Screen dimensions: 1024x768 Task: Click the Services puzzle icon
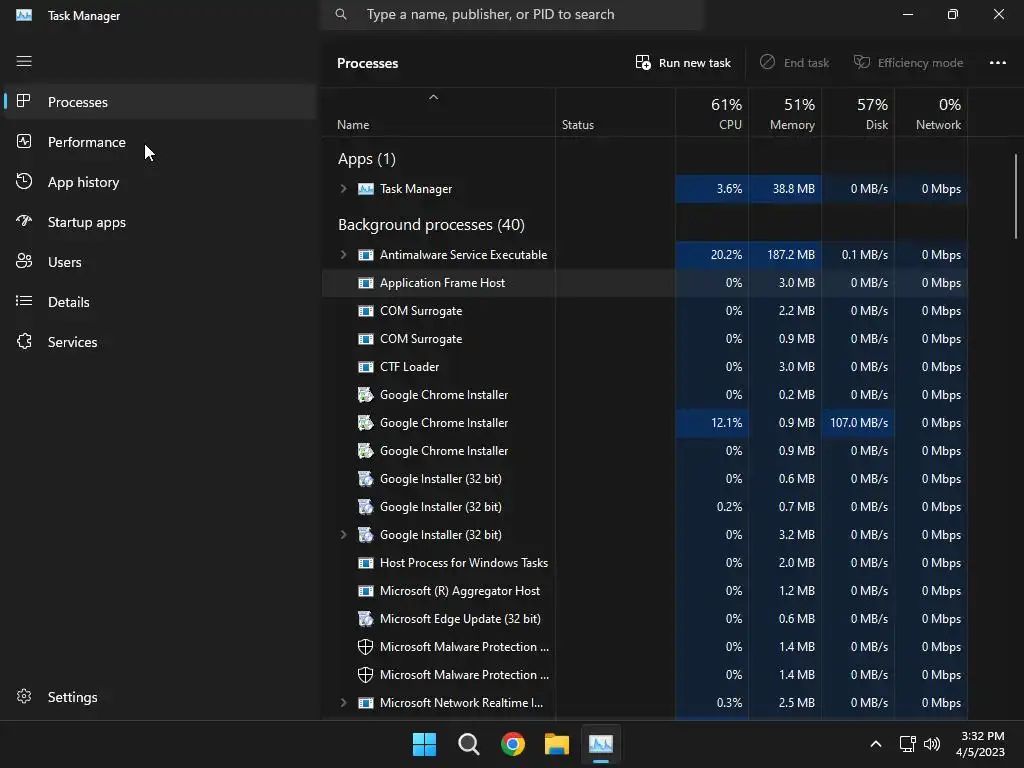(x=24, y=341)
